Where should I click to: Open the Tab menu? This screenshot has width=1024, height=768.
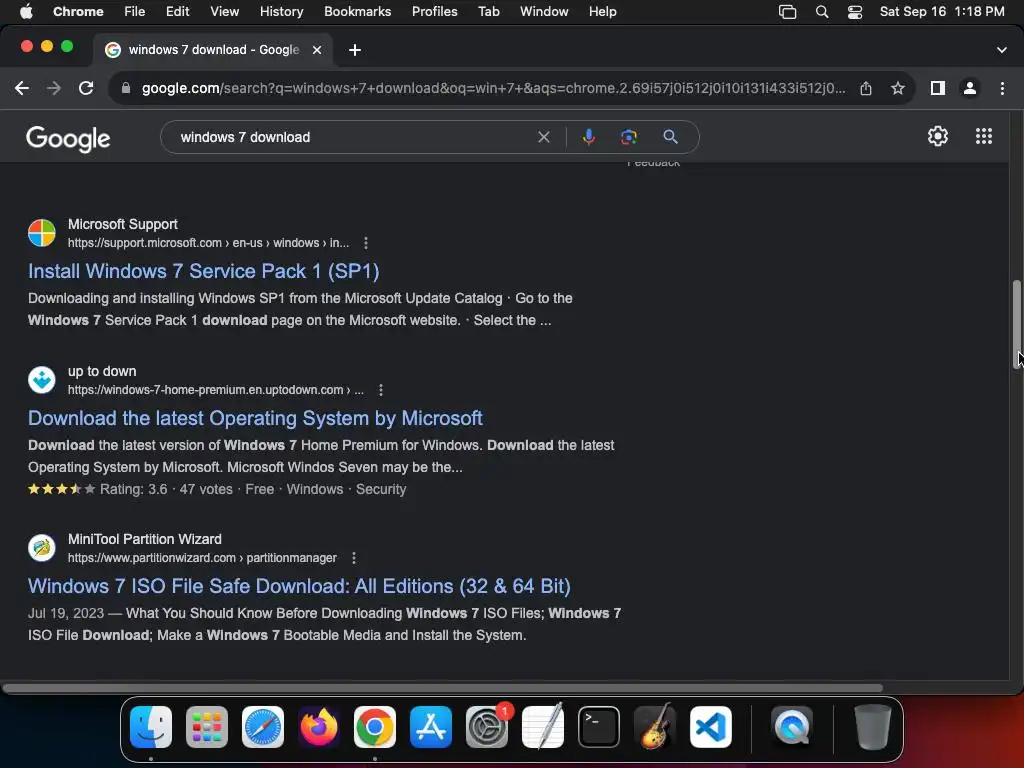point(488,12)
